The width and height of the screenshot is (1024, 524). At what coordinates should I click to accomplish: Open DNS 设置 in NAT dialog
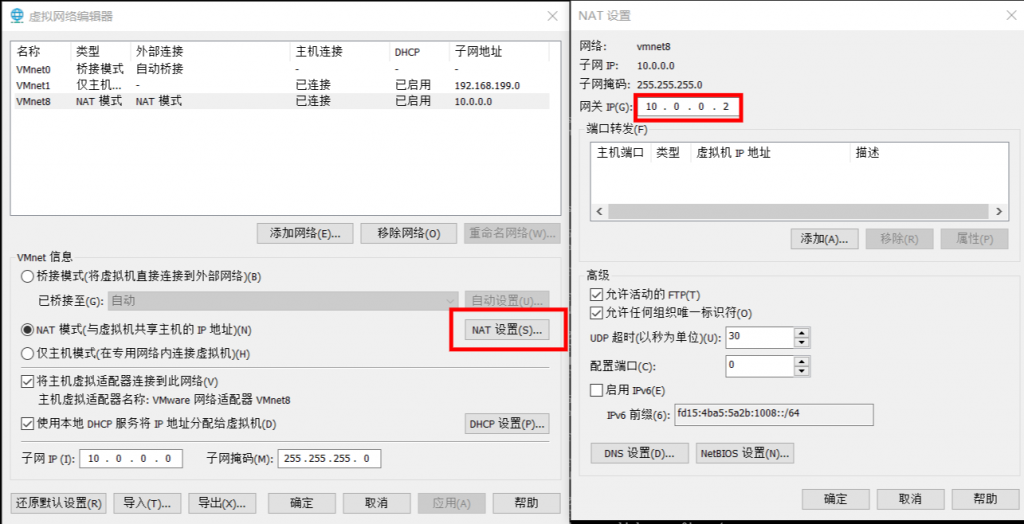pyautogui.click(x=638, y=453)
